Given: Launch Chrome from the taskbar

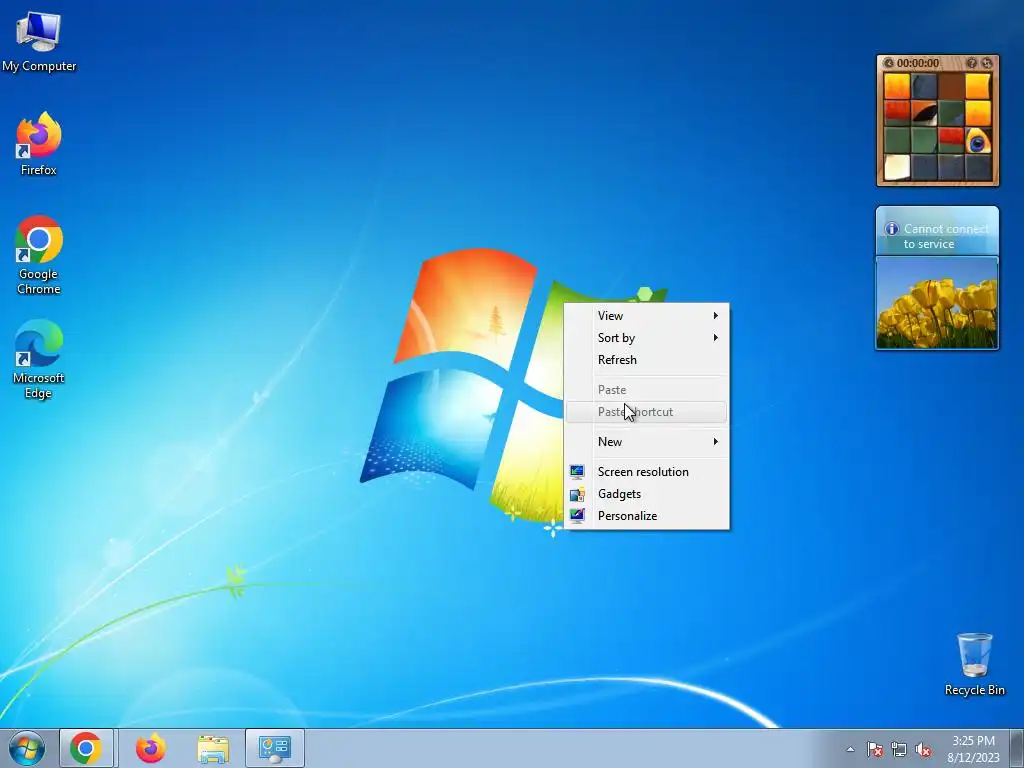Looking at the screenshot, I should [x=86, y=748].
